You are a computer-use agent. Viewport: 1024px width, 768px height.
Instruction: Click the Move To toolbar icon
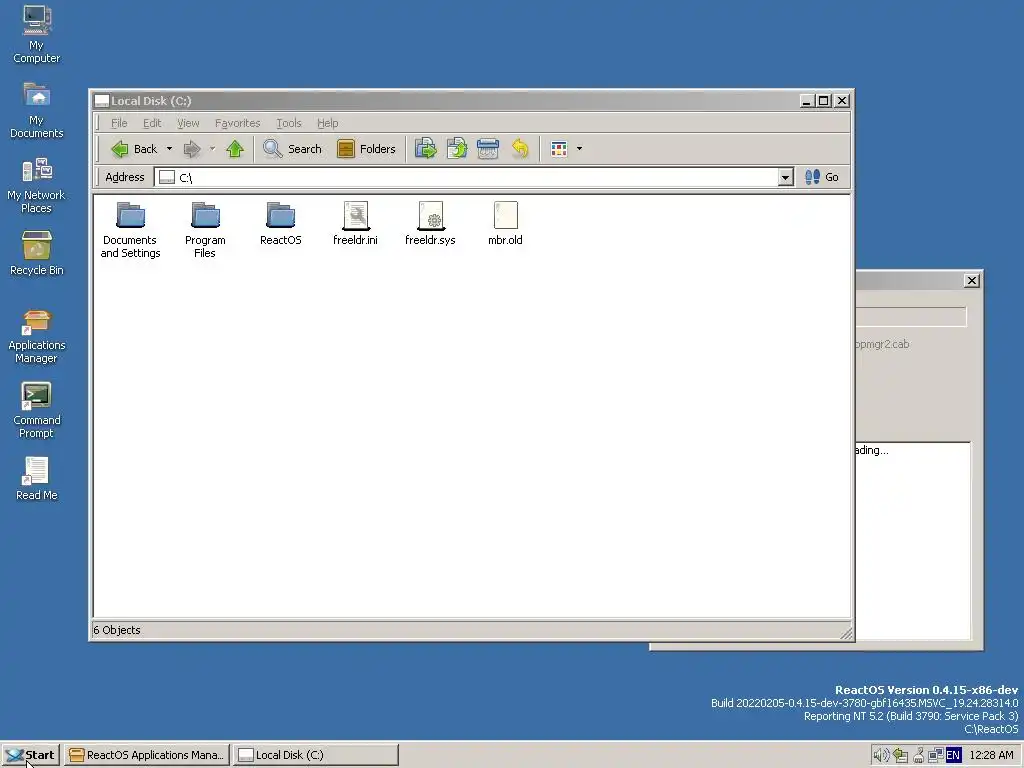pos(426,149)
